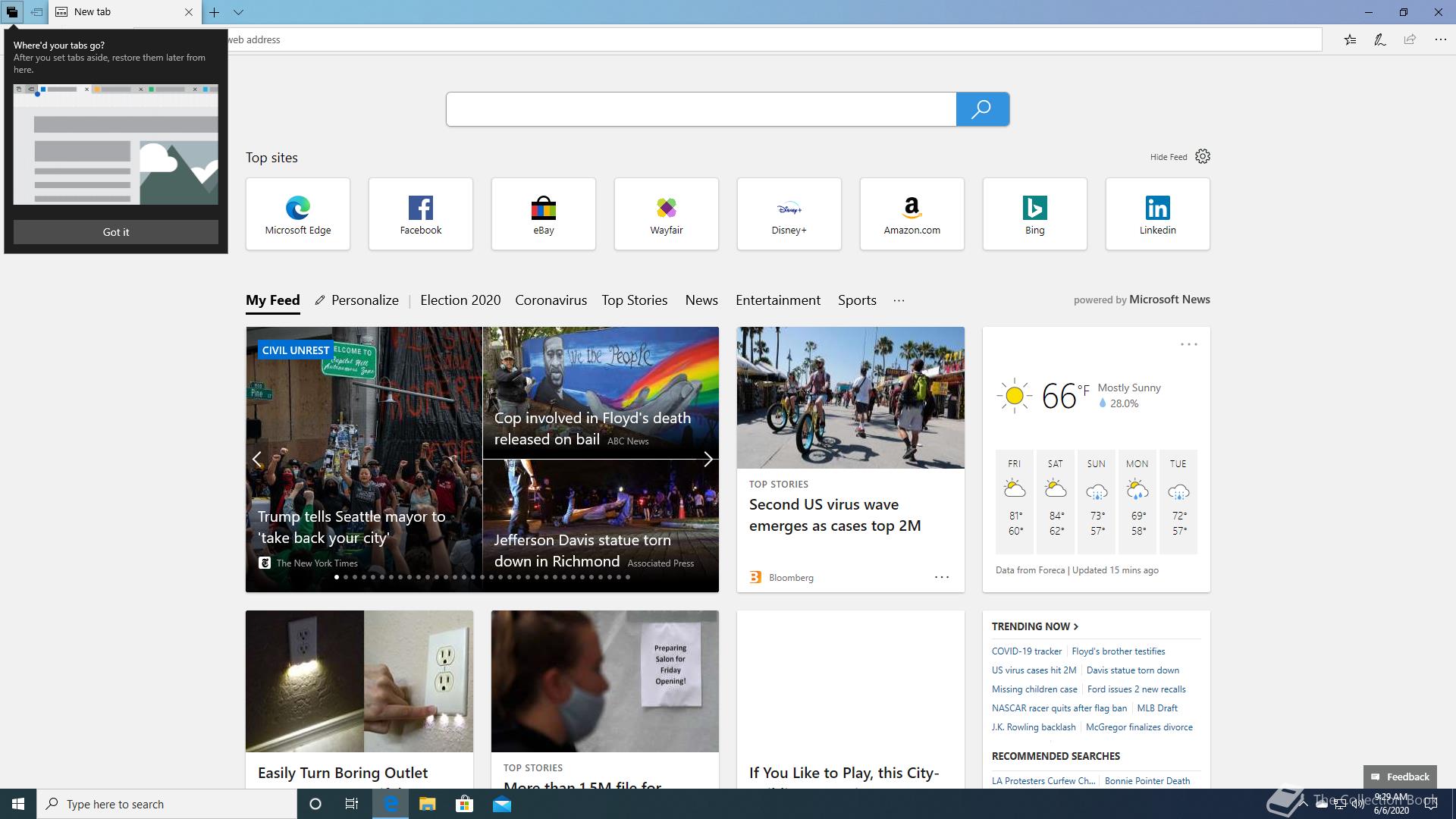Open Wayfair top site tile
Image resolution: width=1456 pixels, height=819 pixels.
click(667, 214)
